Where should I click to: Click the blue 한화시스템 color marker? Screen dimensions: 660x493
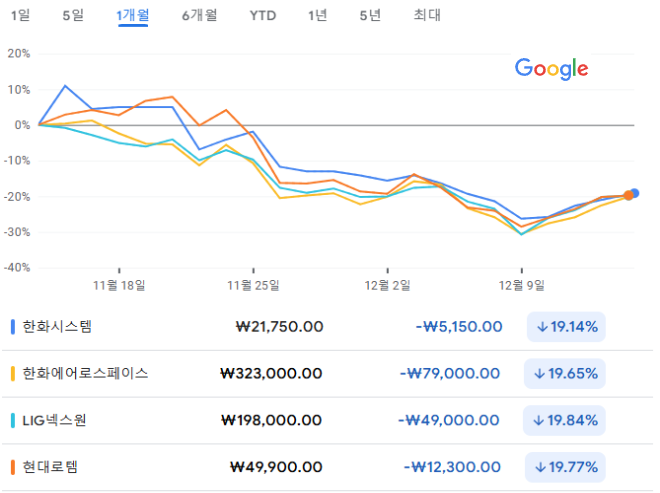tap(13, 327)
